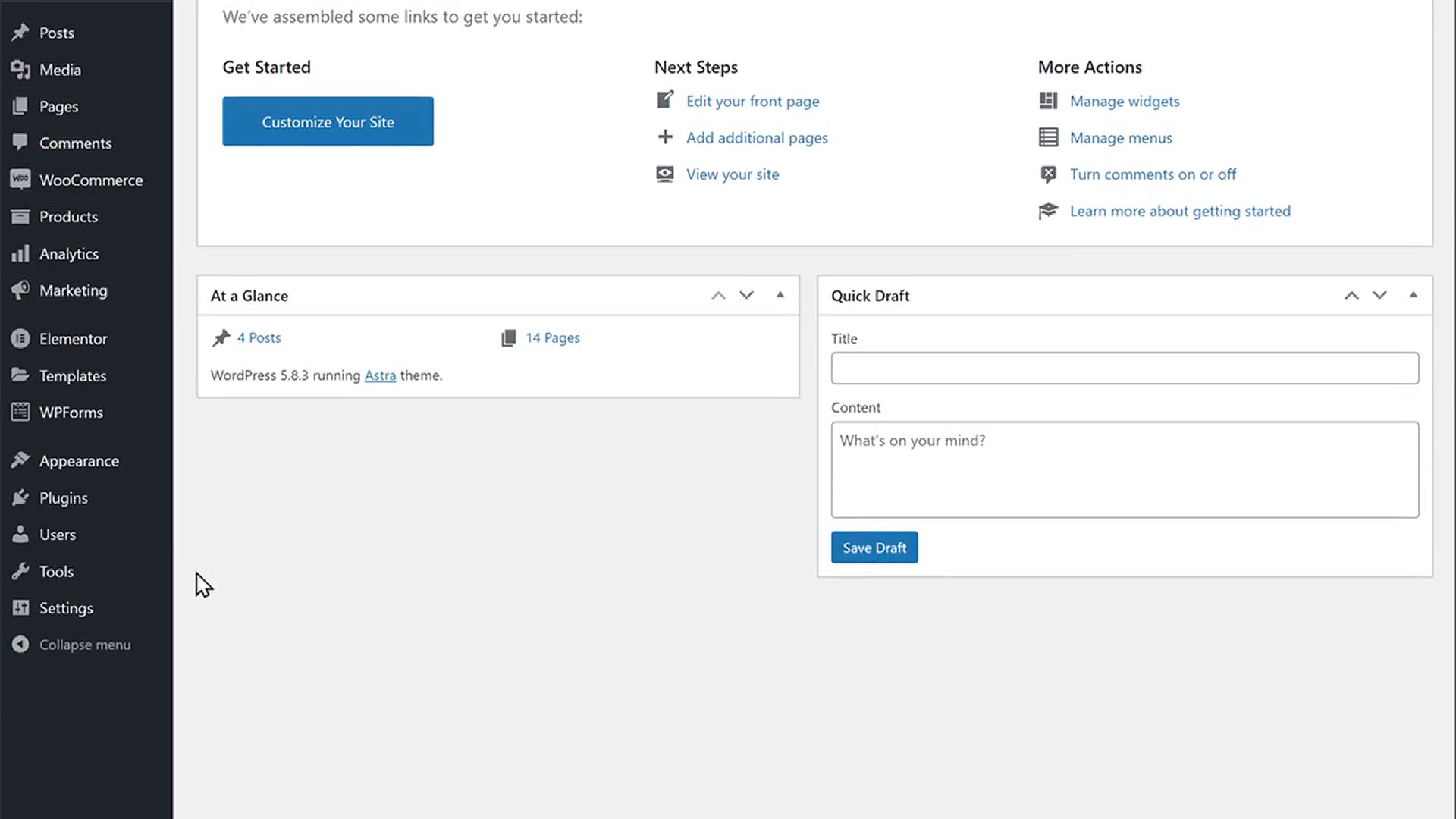Viewport: 1456px width, 819px height.
Task: Click the Manage widgets icon
Action: (x=1048, y=101)
